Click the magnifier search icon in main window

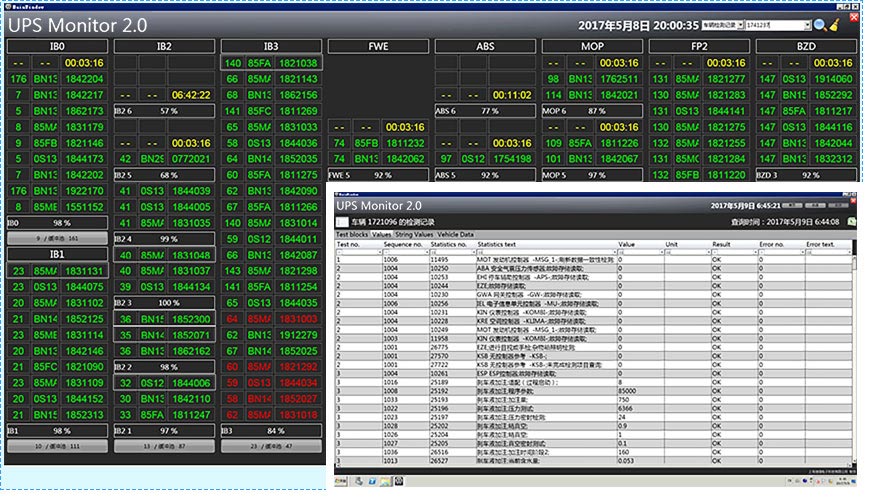[x=820, y=25]
